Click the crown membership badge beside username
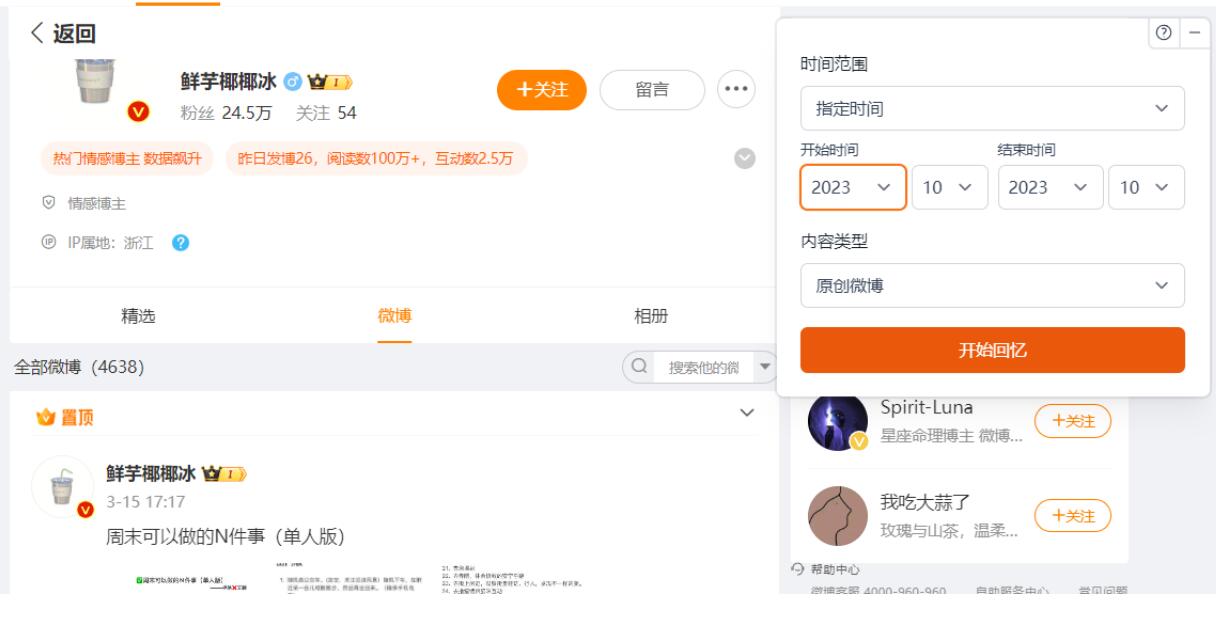Screen dimensions: 1216x618 [x=330, y=83]
